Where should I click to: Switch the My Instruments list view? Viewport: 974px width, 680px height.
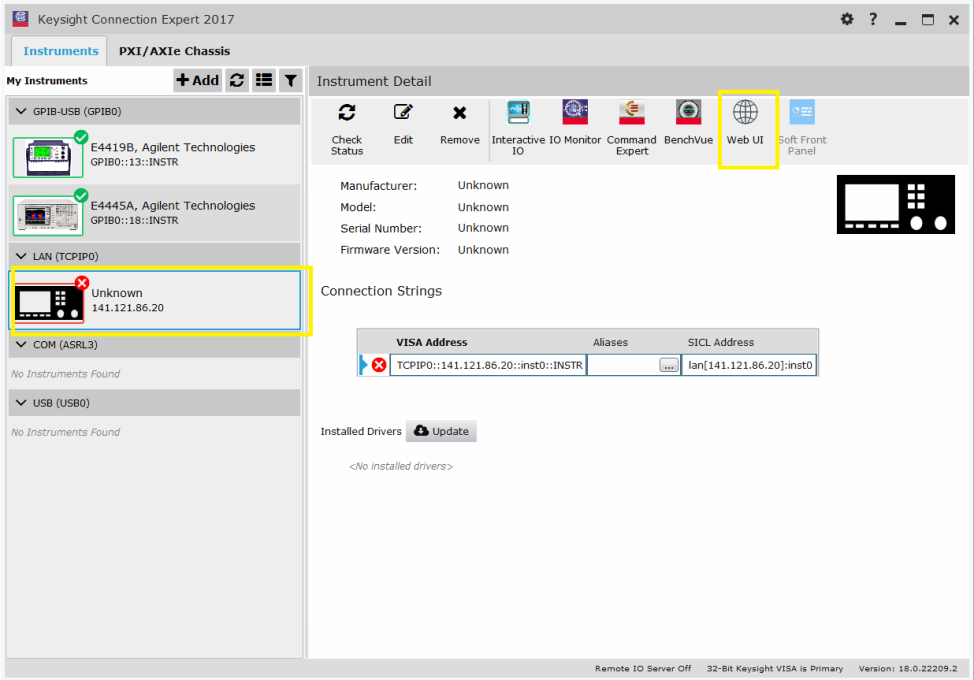tap(264, 80)
